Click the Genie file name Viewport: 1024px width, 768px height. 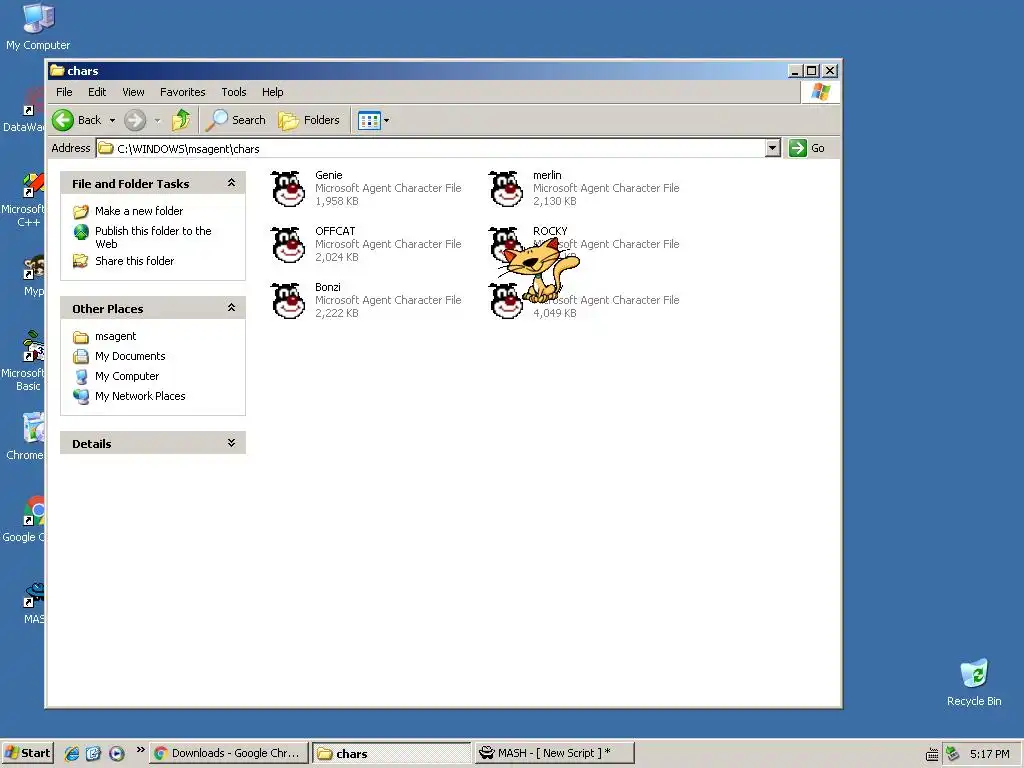coord(328,175)
